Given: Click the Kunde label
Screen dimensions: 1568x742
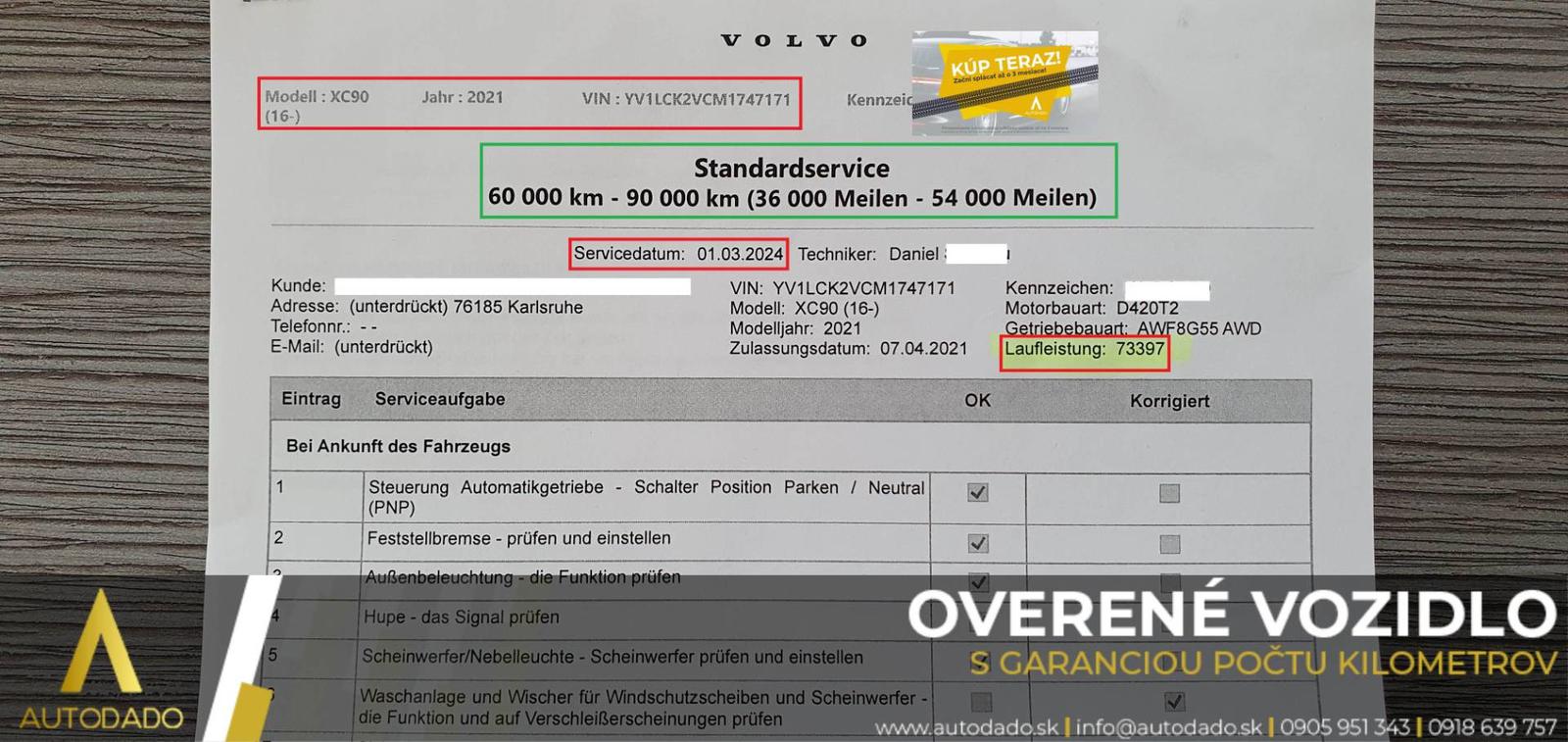Looking at the screenshot, I should pyautogui.click(x=298, y=286).
